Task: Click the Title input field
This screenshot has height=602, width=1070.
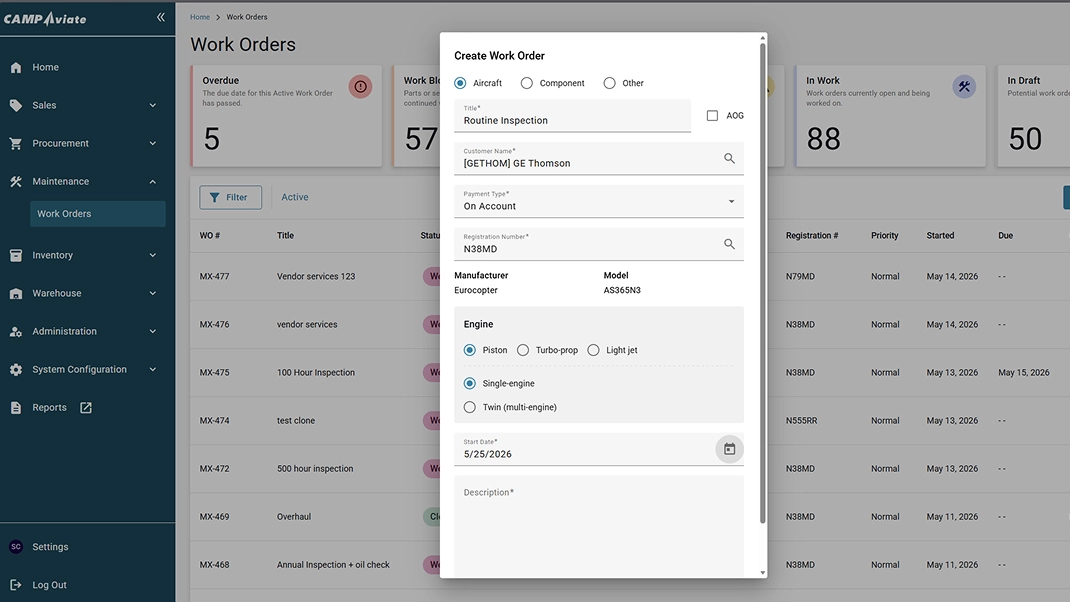Action: pos(573,115)
